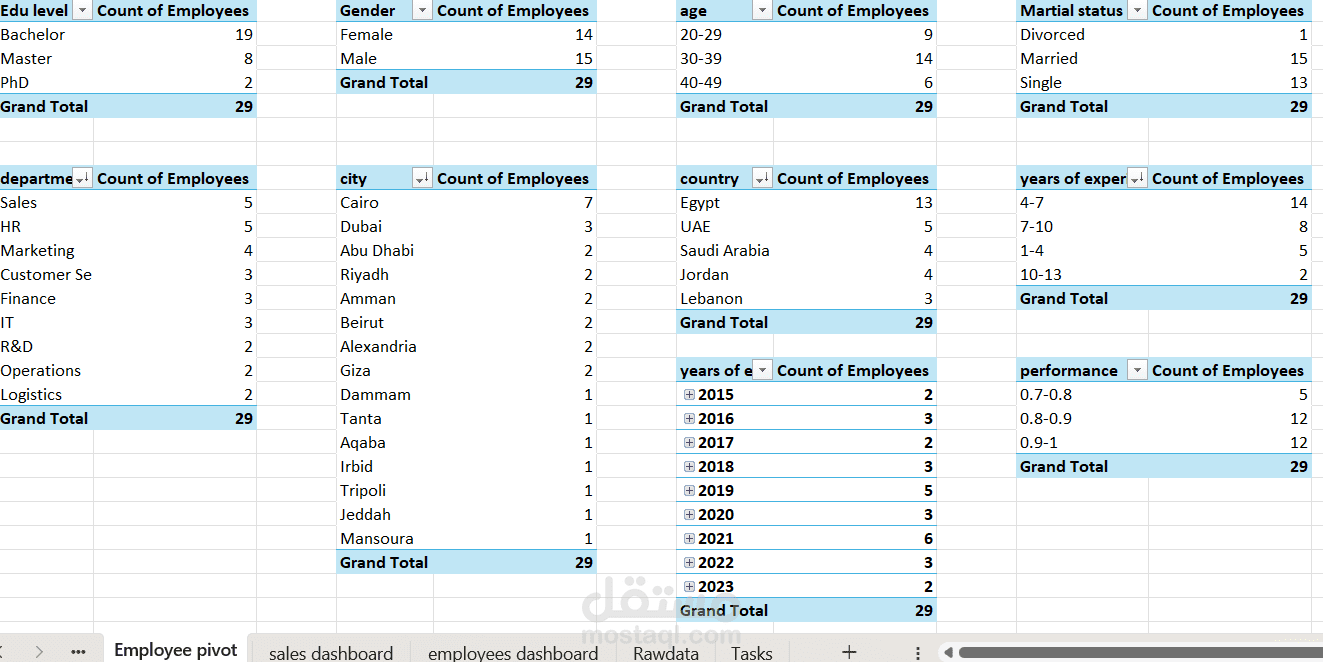Open the Martial status filter dropdown
Screen dimensions: 1323x662
(1137, 11)
